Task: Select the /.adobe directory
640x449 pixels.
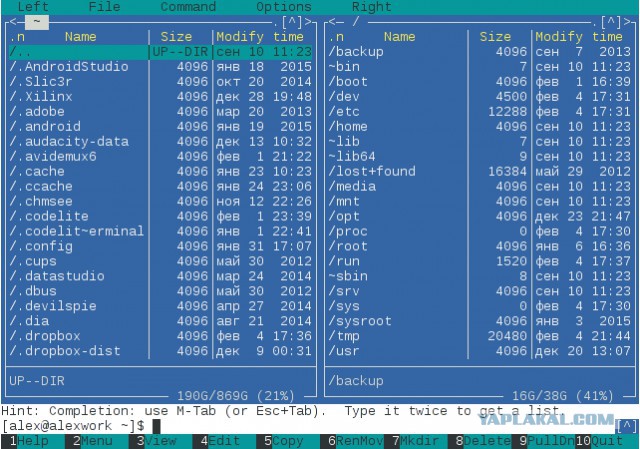Action: (x=160, y=111)
